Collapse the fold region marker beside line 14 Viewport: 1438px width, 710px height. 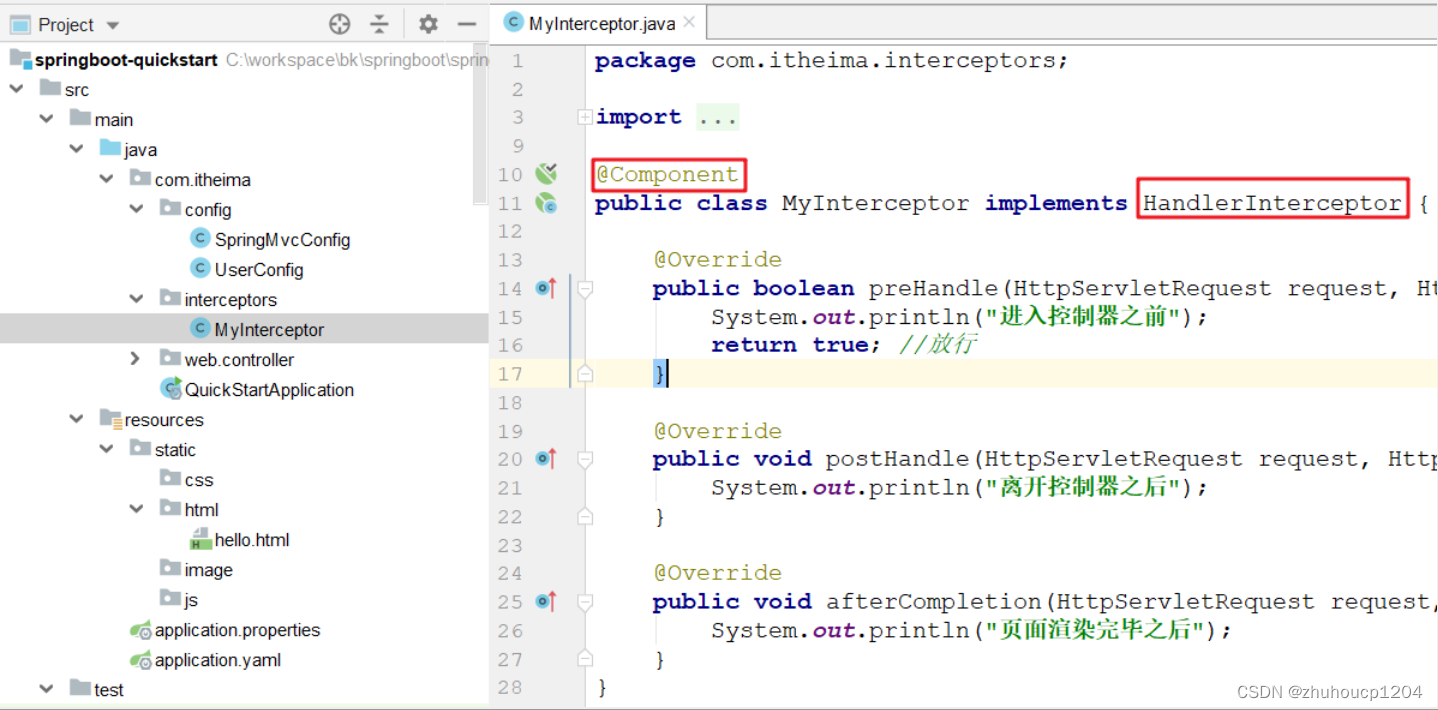[585, 287]
